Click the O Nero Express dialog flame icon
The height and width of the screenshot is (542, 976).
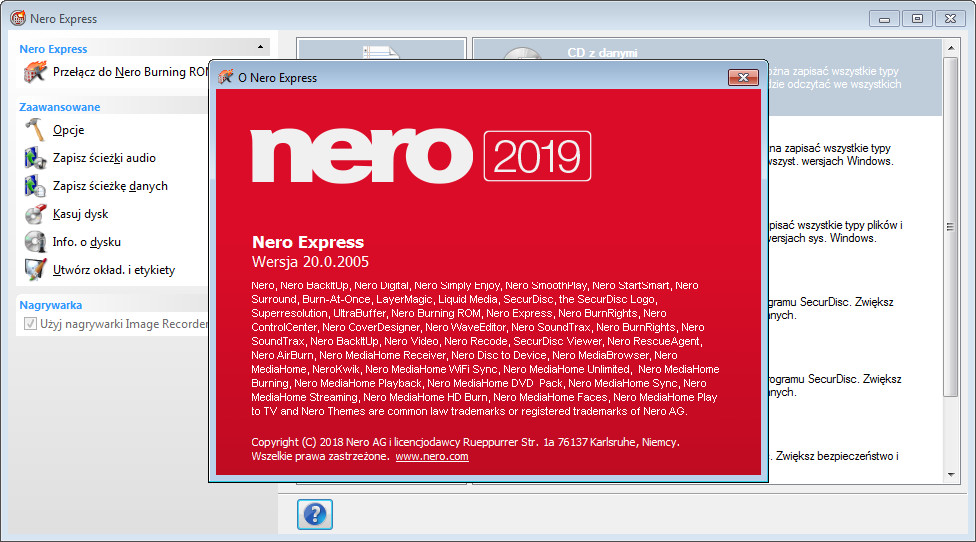(225, 77)
